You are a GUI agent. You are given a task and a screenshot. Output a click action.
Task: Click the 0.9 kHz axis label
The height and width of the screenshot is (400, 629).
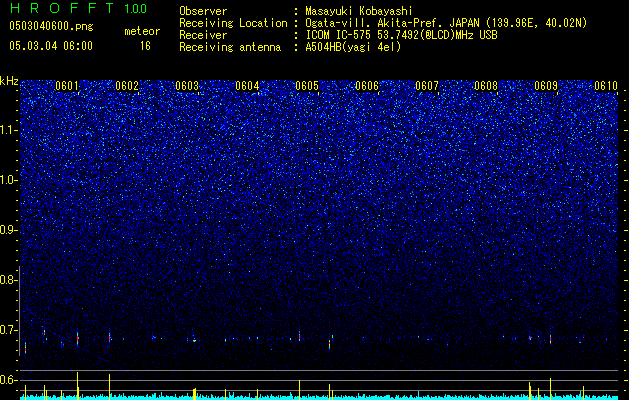(x=8, y=230)
